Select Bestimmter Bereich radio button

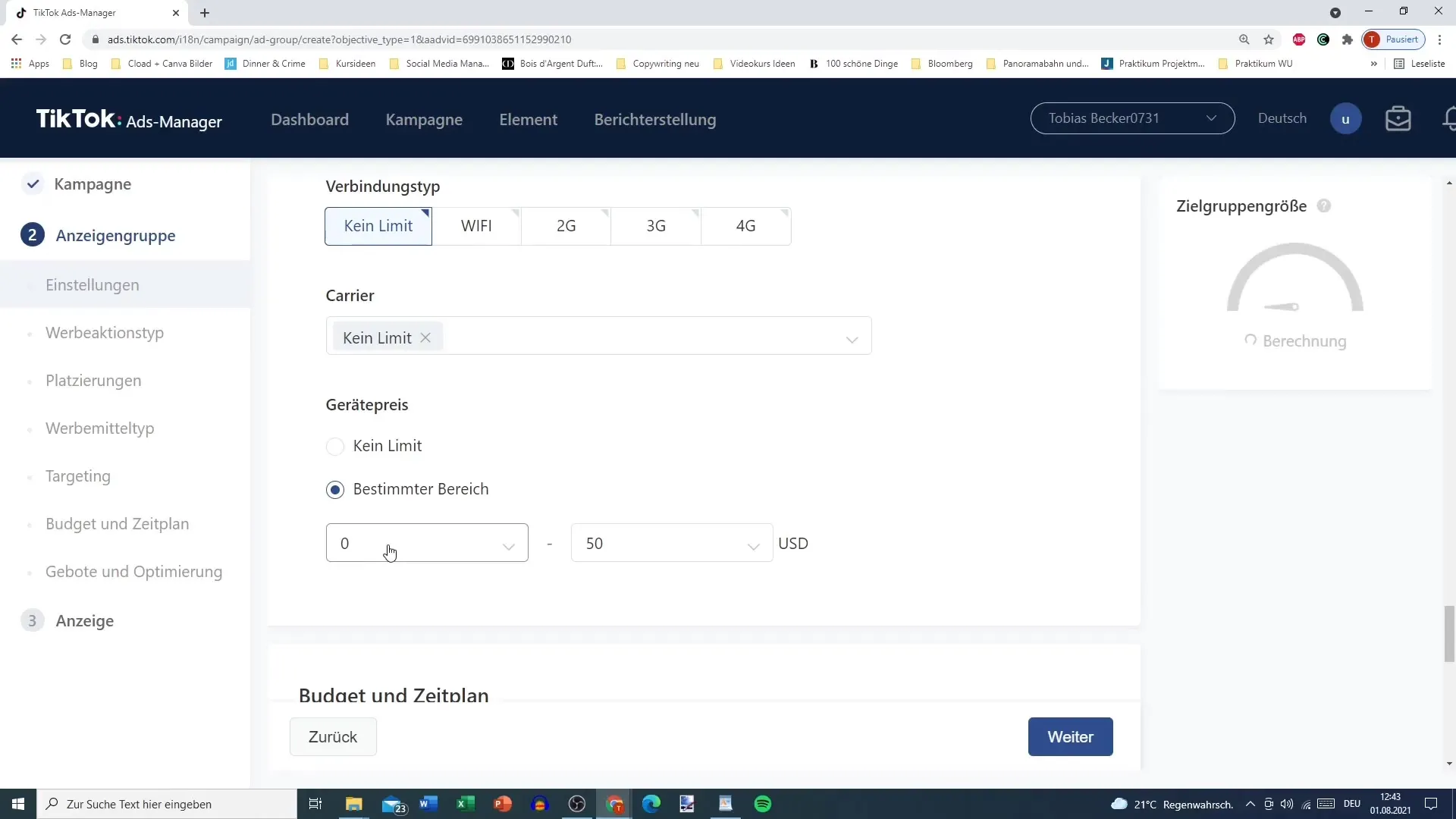pyautogui.click(x=334, y=490)
